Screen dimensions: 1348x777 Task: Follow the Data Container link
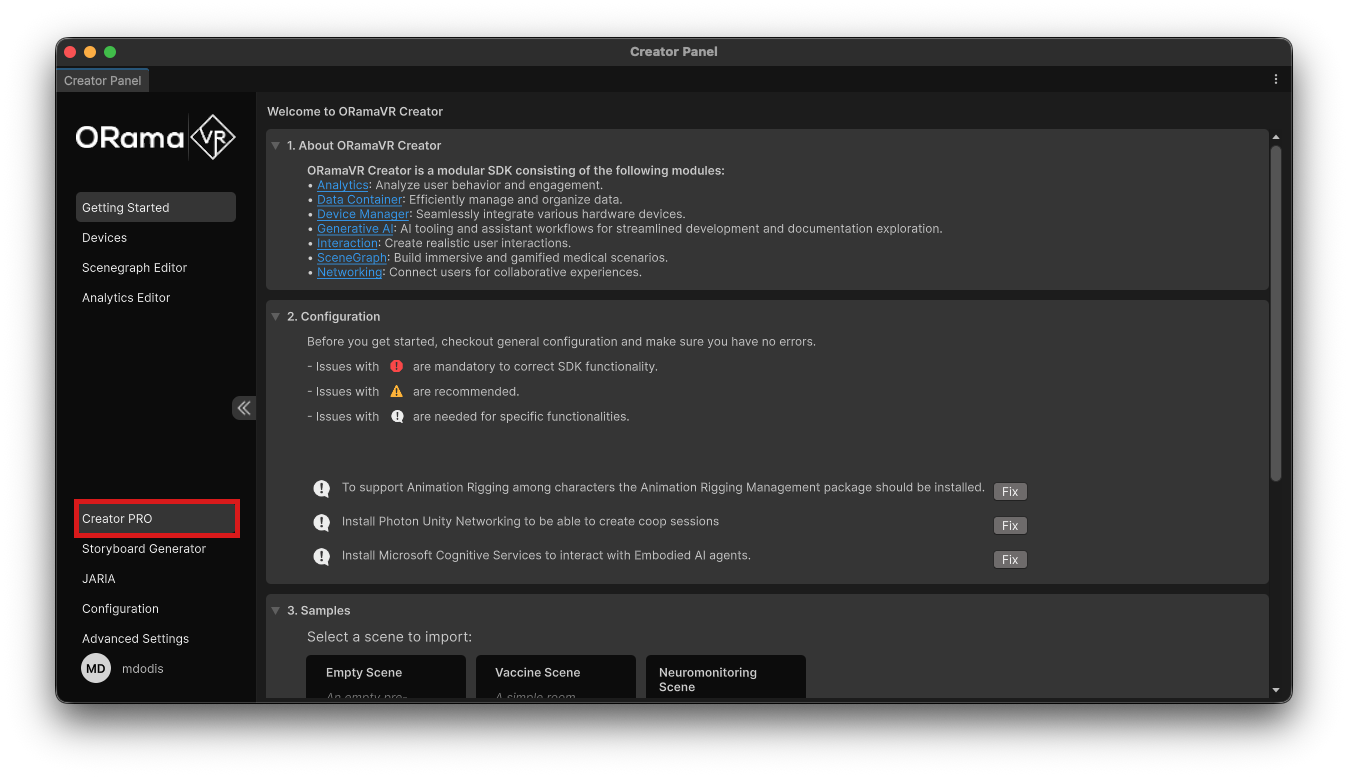pyautogui.click(x=359, y=200)
